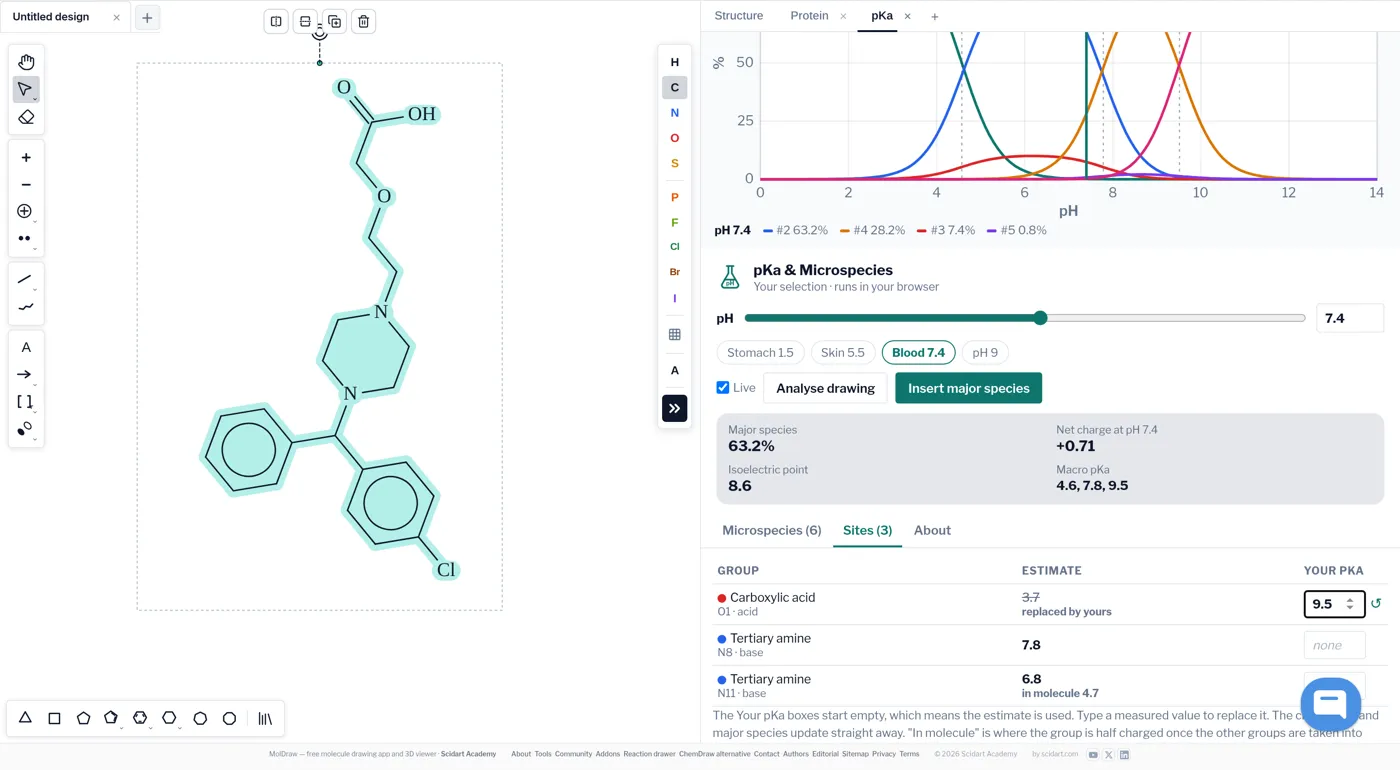This screenshot has height=770, width=1400.
Task: Insert a cyclobutane square ring
Action: (55, 718)
